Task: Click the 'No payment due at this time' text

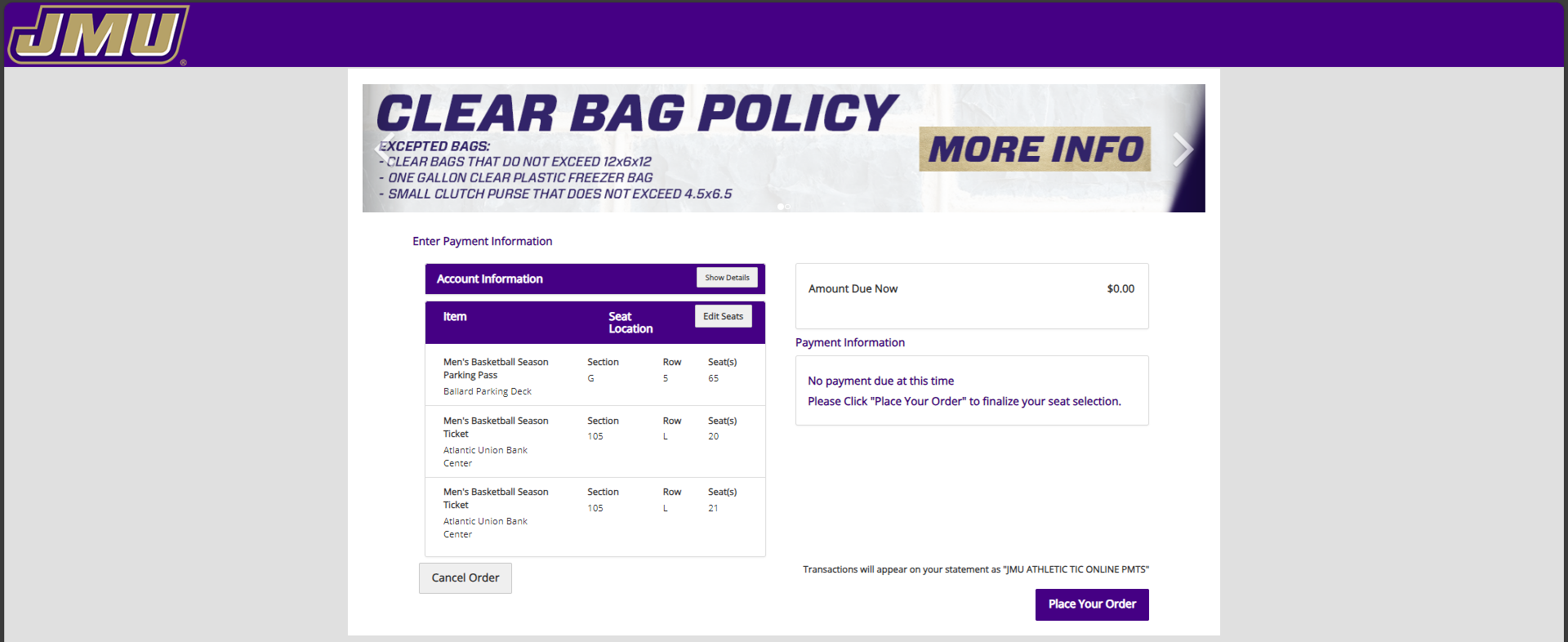Action: tap(880, 381)
